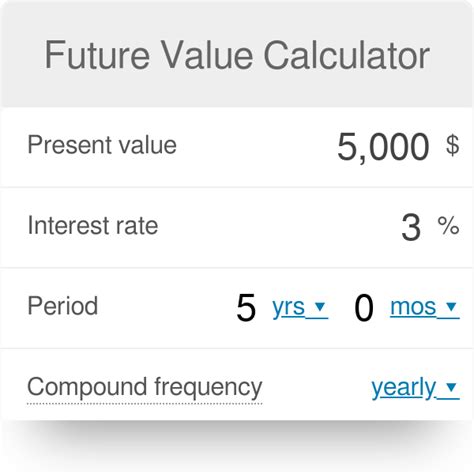Viewport: 474px width, 474px height.
Task: Select the mos link text
Action: [413, 307]
